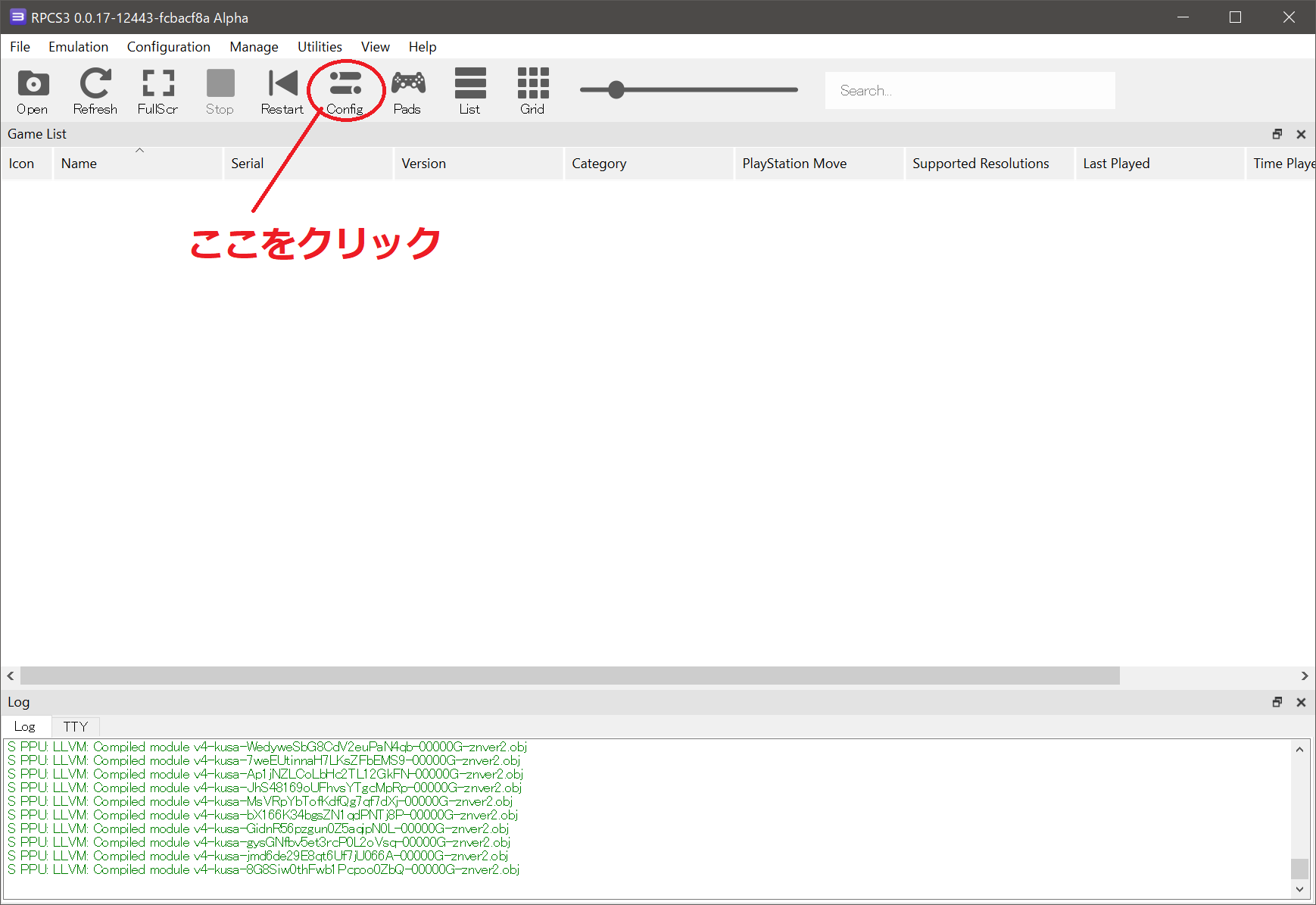
Task: Switch to Grid view mode
Action: (x=533, y=91)
